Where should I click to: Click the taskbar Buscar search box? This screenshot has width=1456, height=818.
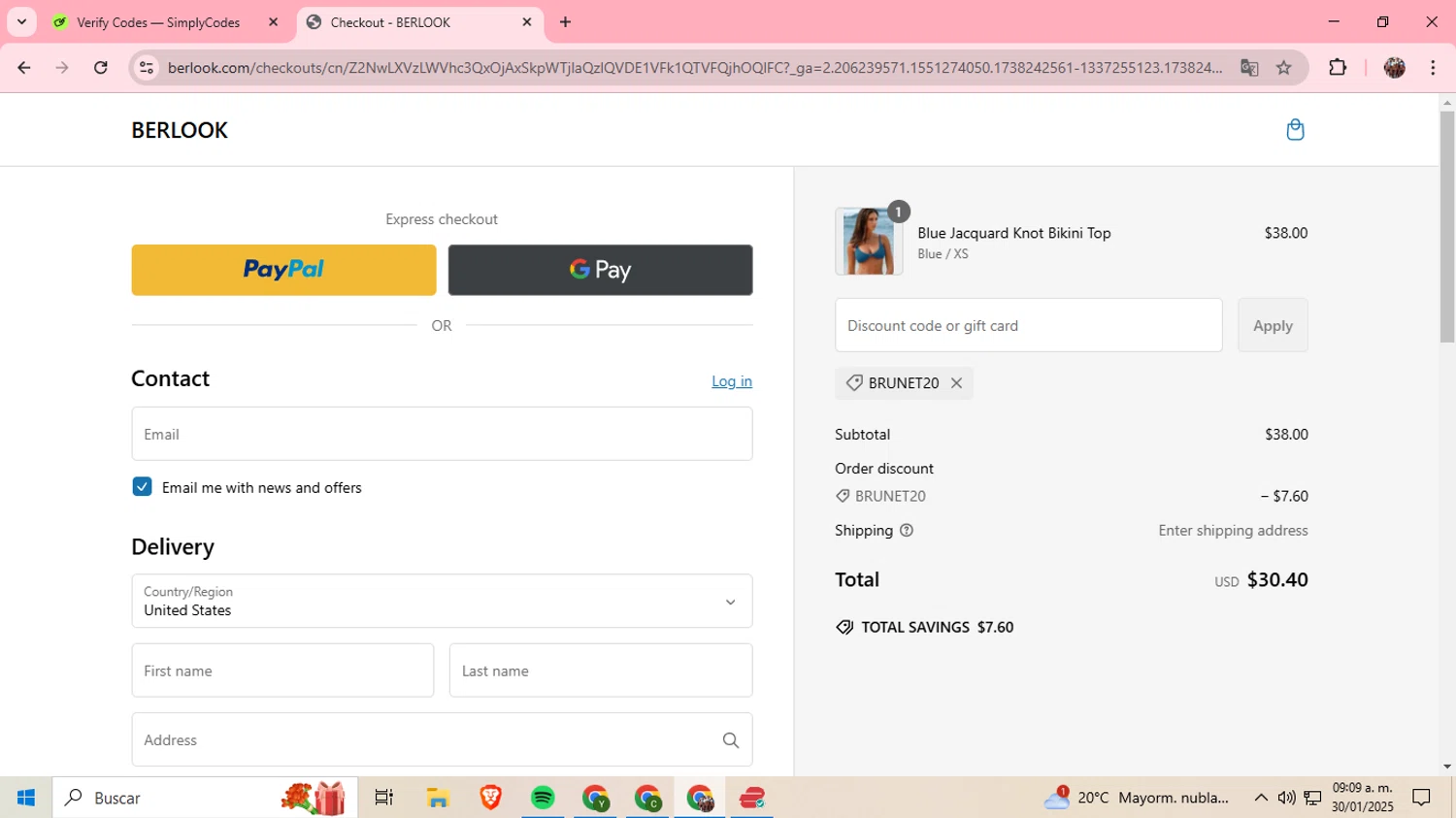pyautogui.click(x=205, y=798)
